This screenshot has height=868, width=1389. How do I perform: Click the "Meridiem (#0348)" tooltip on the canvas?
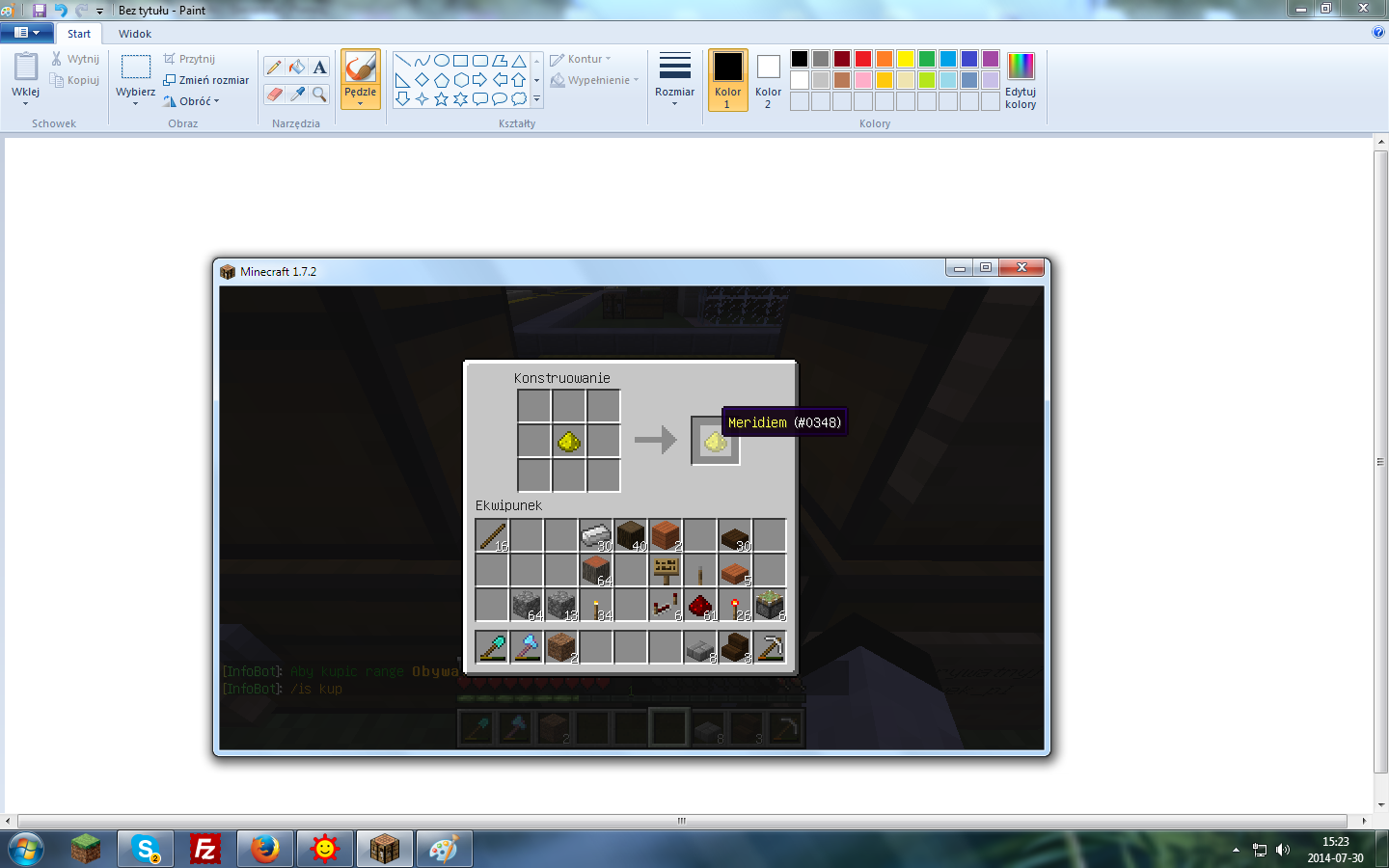point(785,422)
